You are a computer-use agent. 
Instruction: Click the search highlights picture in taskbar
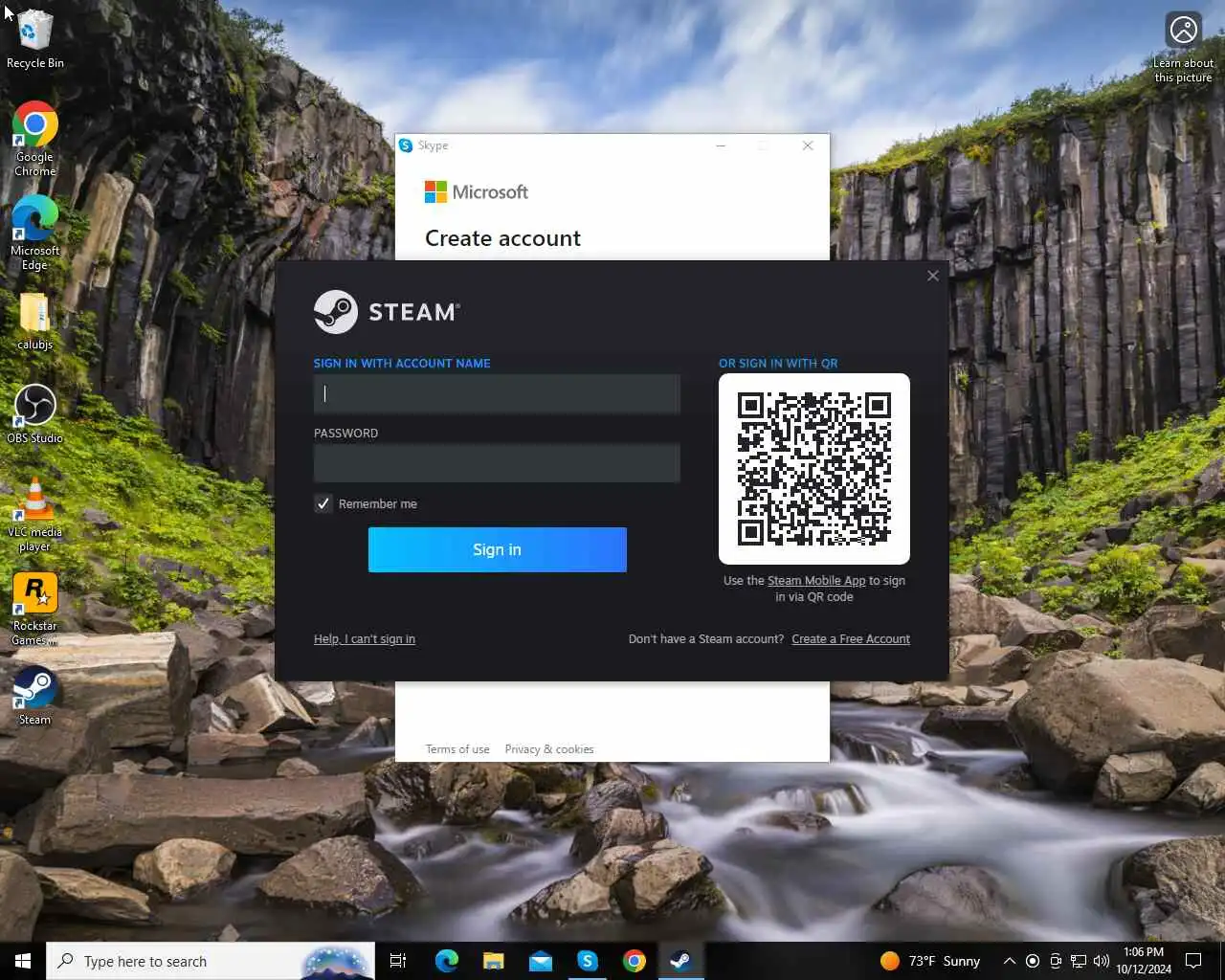tap(335, 961)
